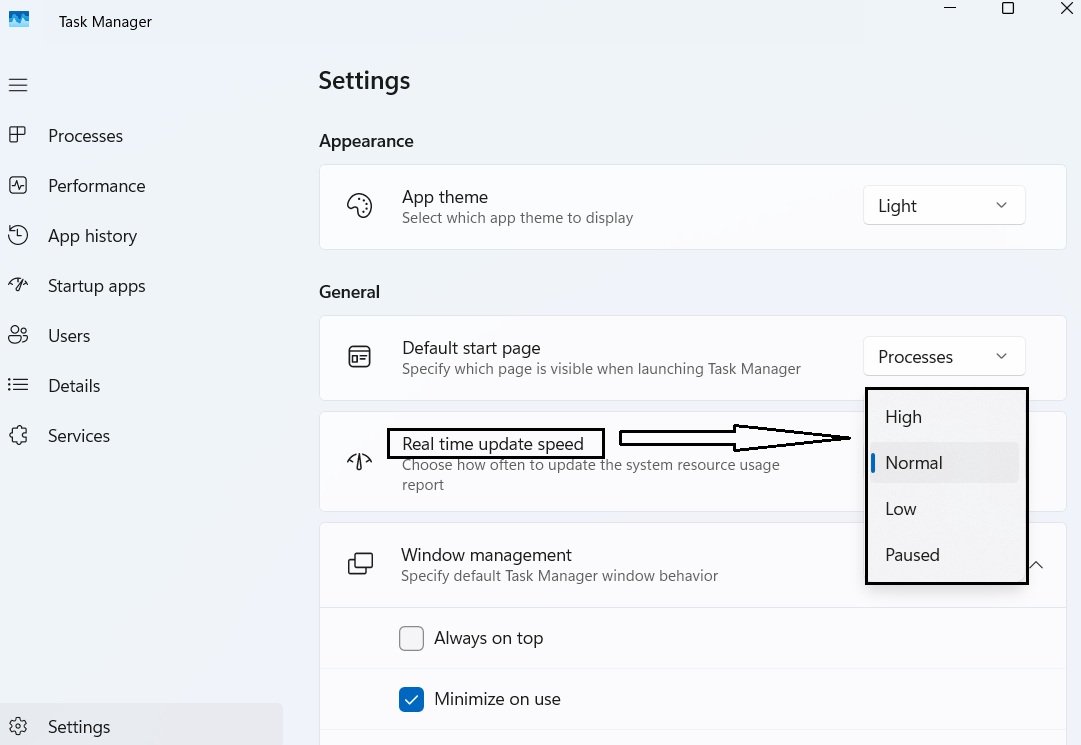Collapse the Window management section chevron

click(x=1036, y=564)
